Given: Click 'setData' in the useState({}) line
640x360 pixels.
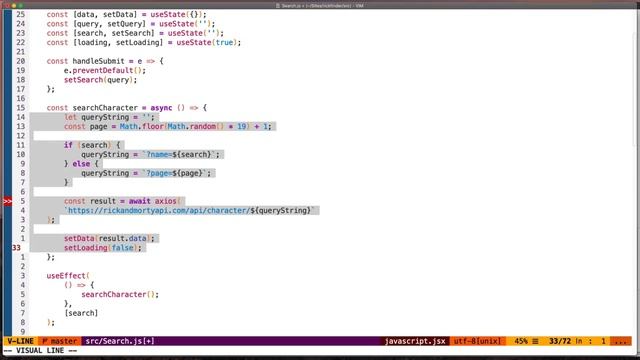Looking at the screenshot, I should tap(118, 14).
